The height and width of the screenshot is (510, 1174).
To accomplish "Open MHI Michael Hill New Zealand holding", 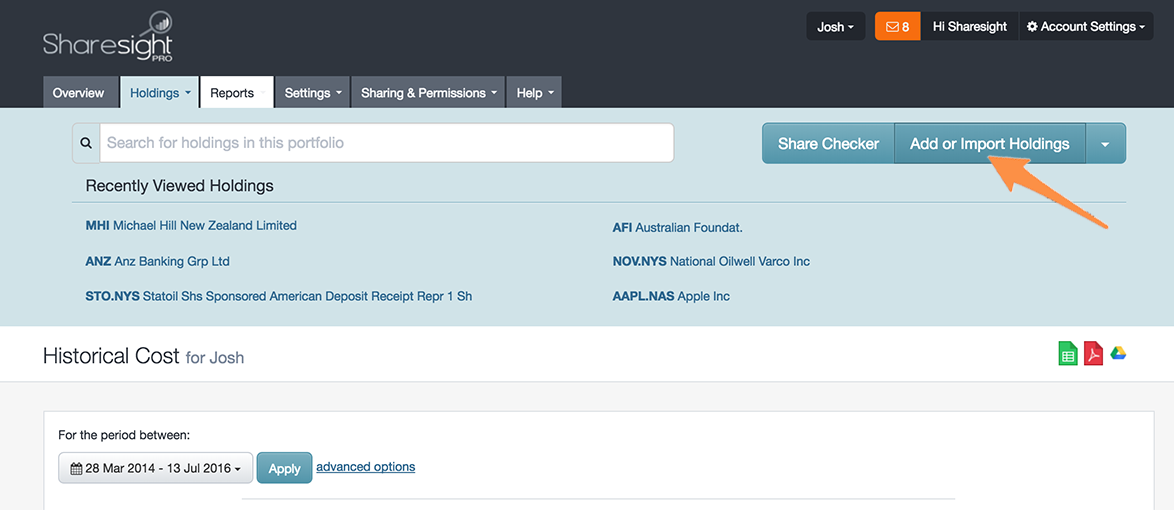I will [191, 225].
